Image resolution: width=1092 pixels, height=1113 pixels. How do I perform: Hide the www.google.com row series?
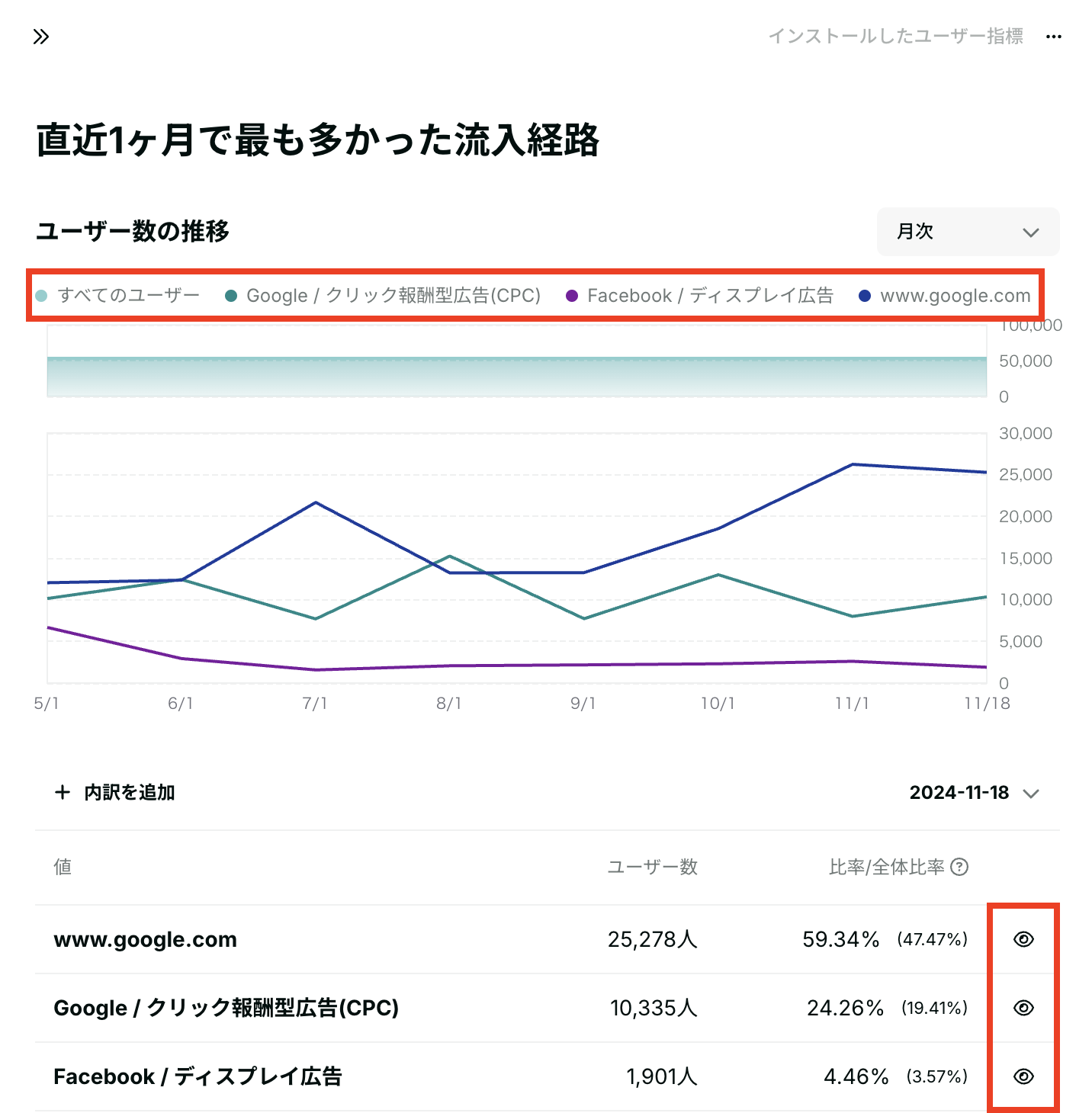tap(1023, 939)
